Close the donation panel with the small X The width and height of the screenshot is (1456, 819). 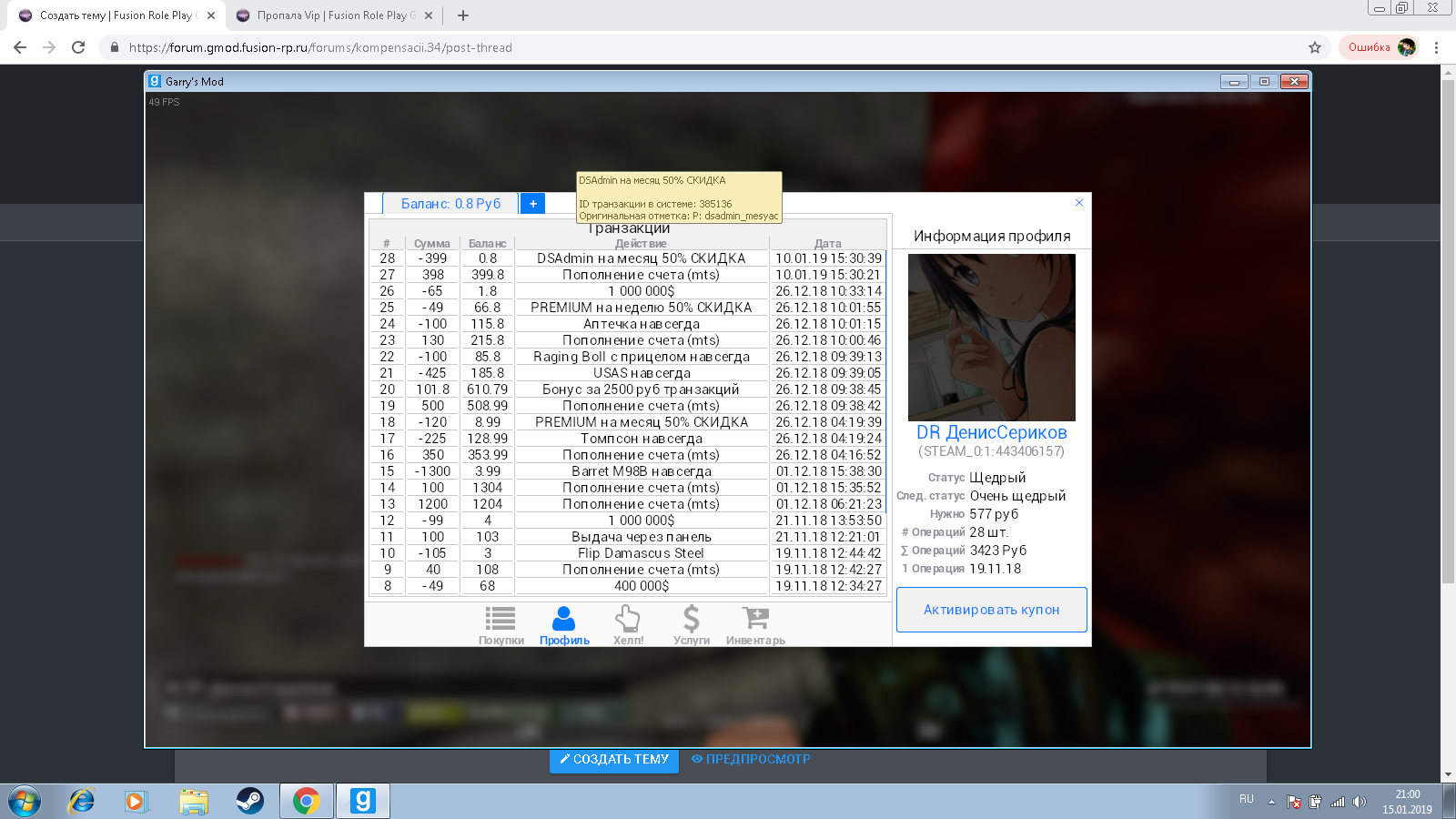[x=1079, y=203]
